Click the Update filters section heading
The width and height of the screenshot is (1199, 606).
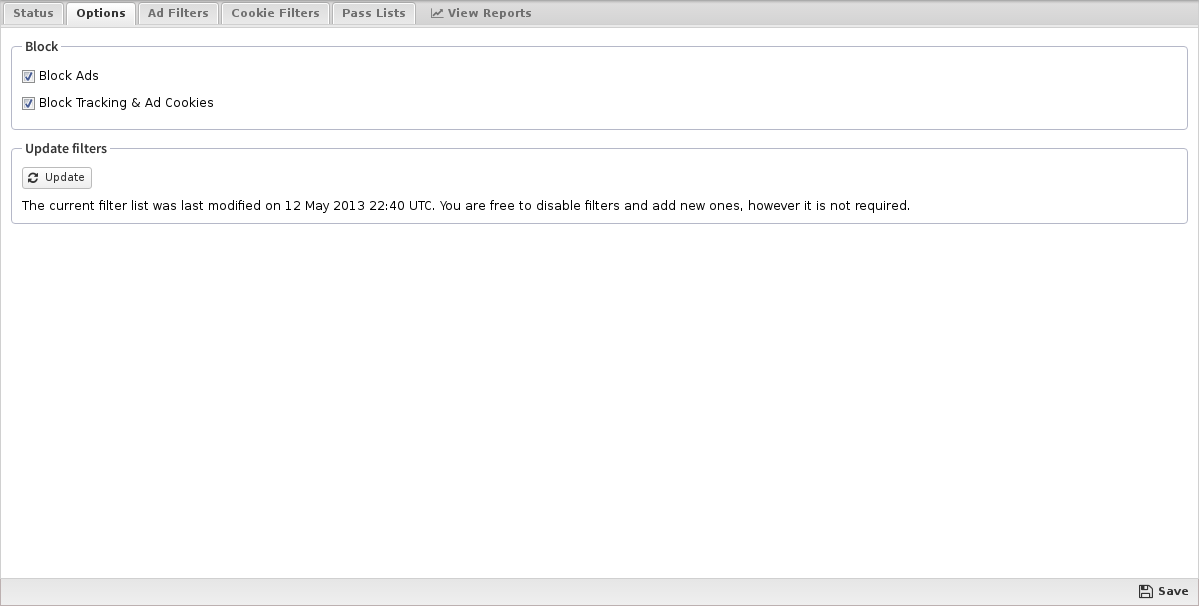(x=66, y=149)
